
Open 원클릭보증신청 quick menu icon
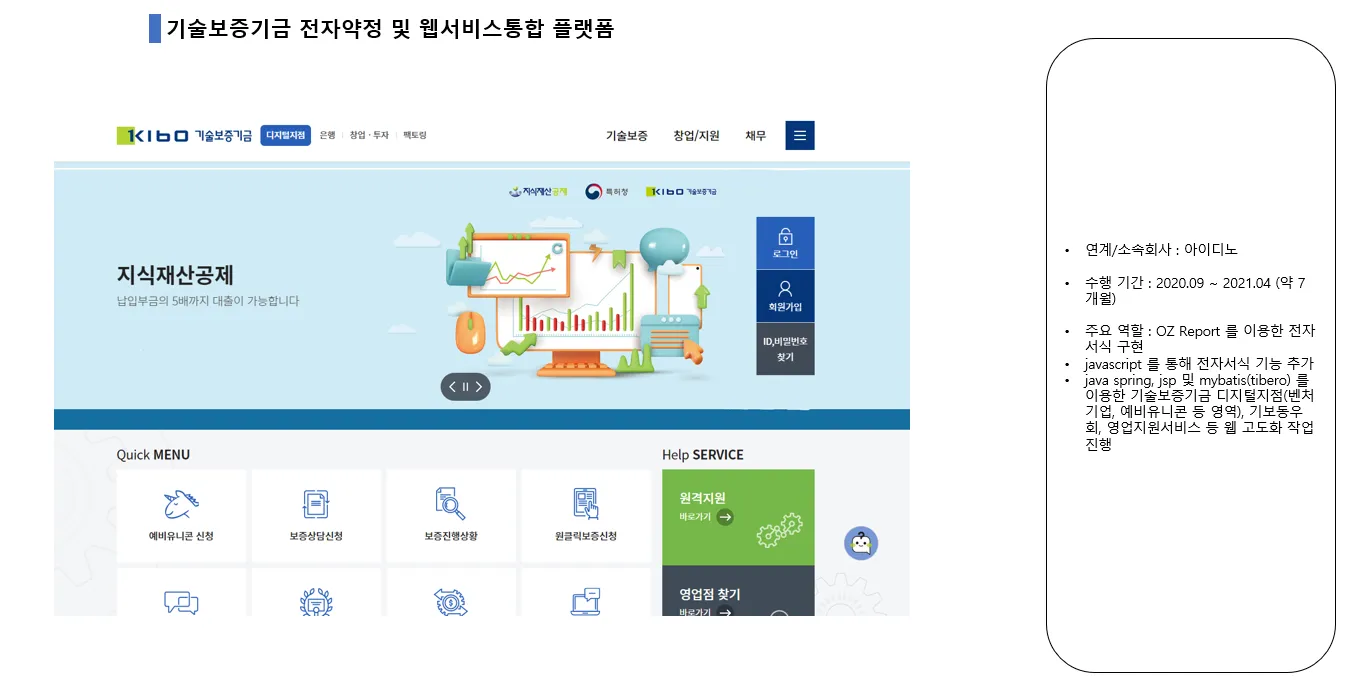tap(586, 505)
